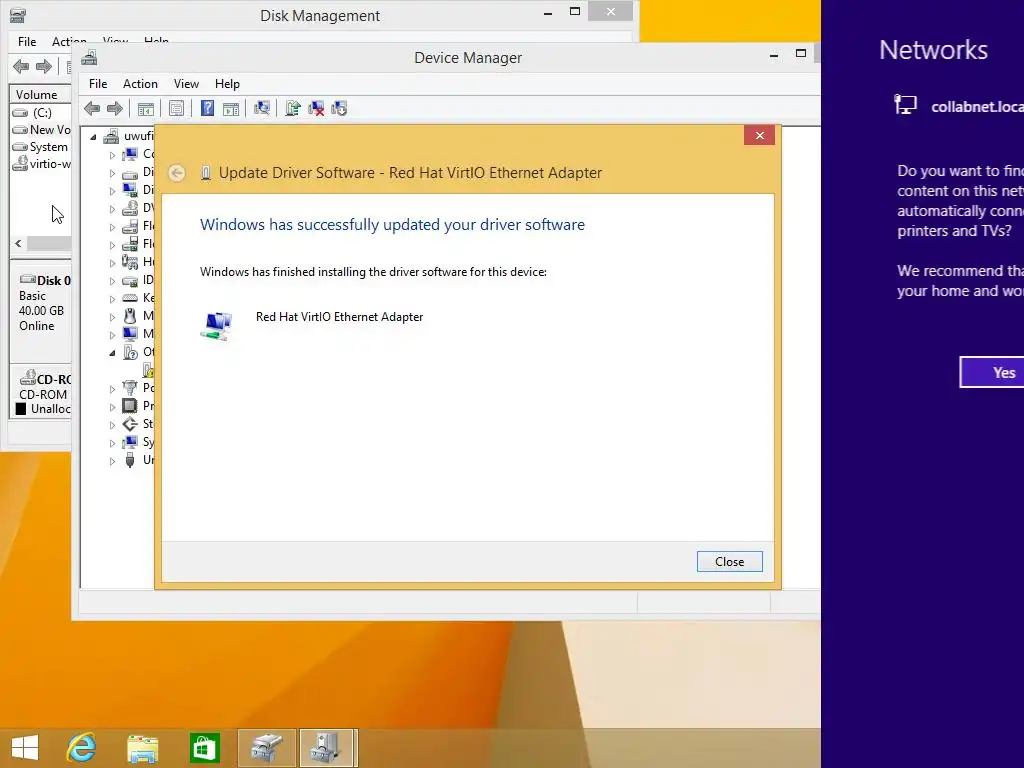Open File menu in Disk Management
1024x768 pixels.
(27, 42)
